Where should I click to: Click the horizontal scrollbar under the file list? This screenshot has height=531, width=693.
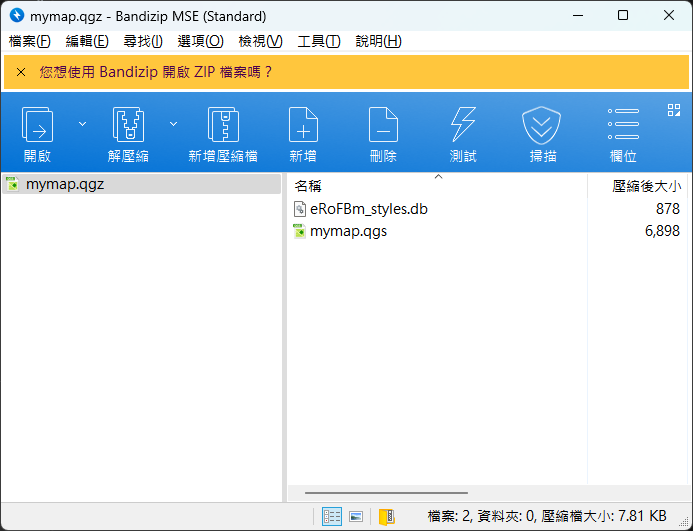(386, 493)
